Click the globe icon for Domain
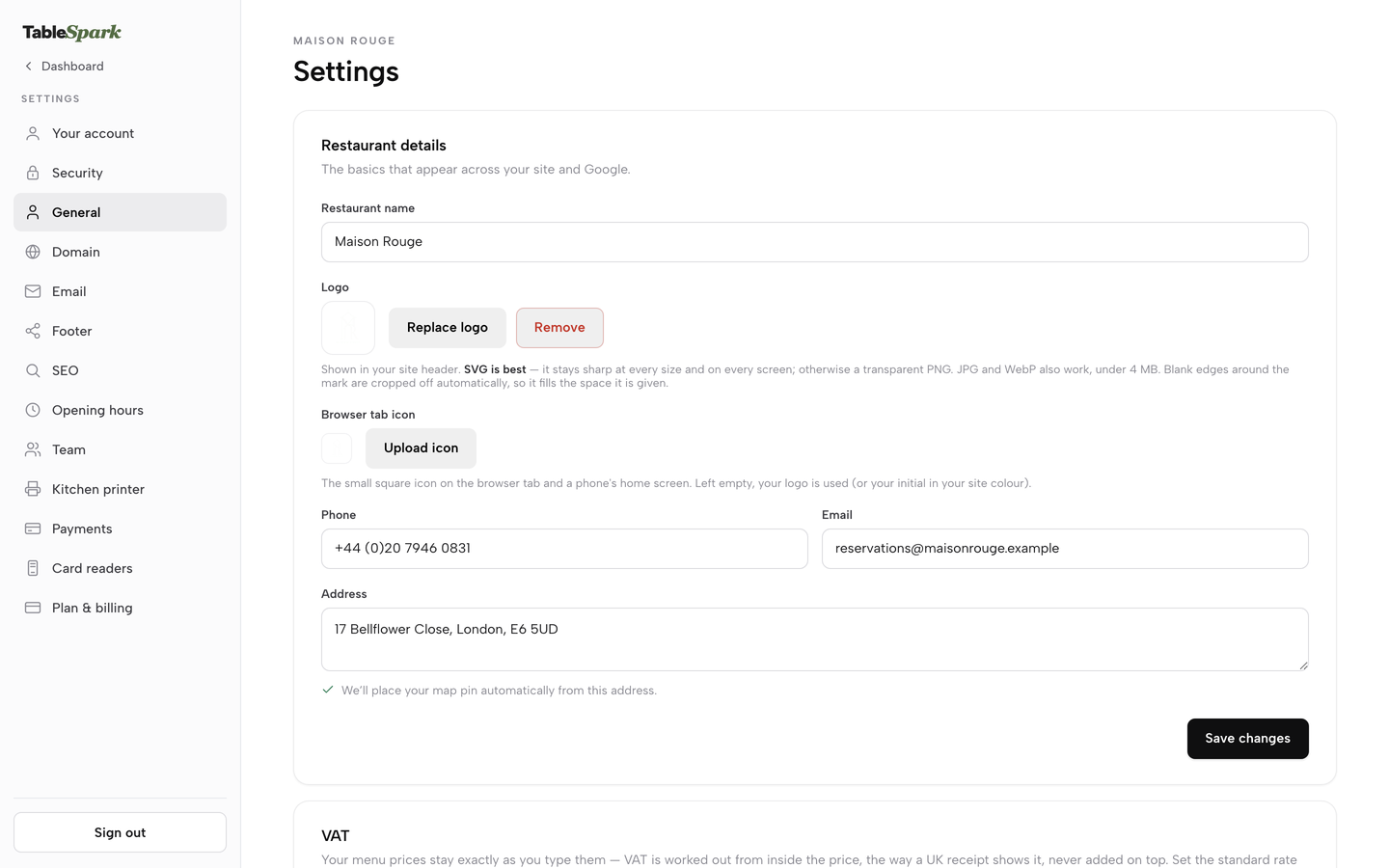 pos(33,252)
